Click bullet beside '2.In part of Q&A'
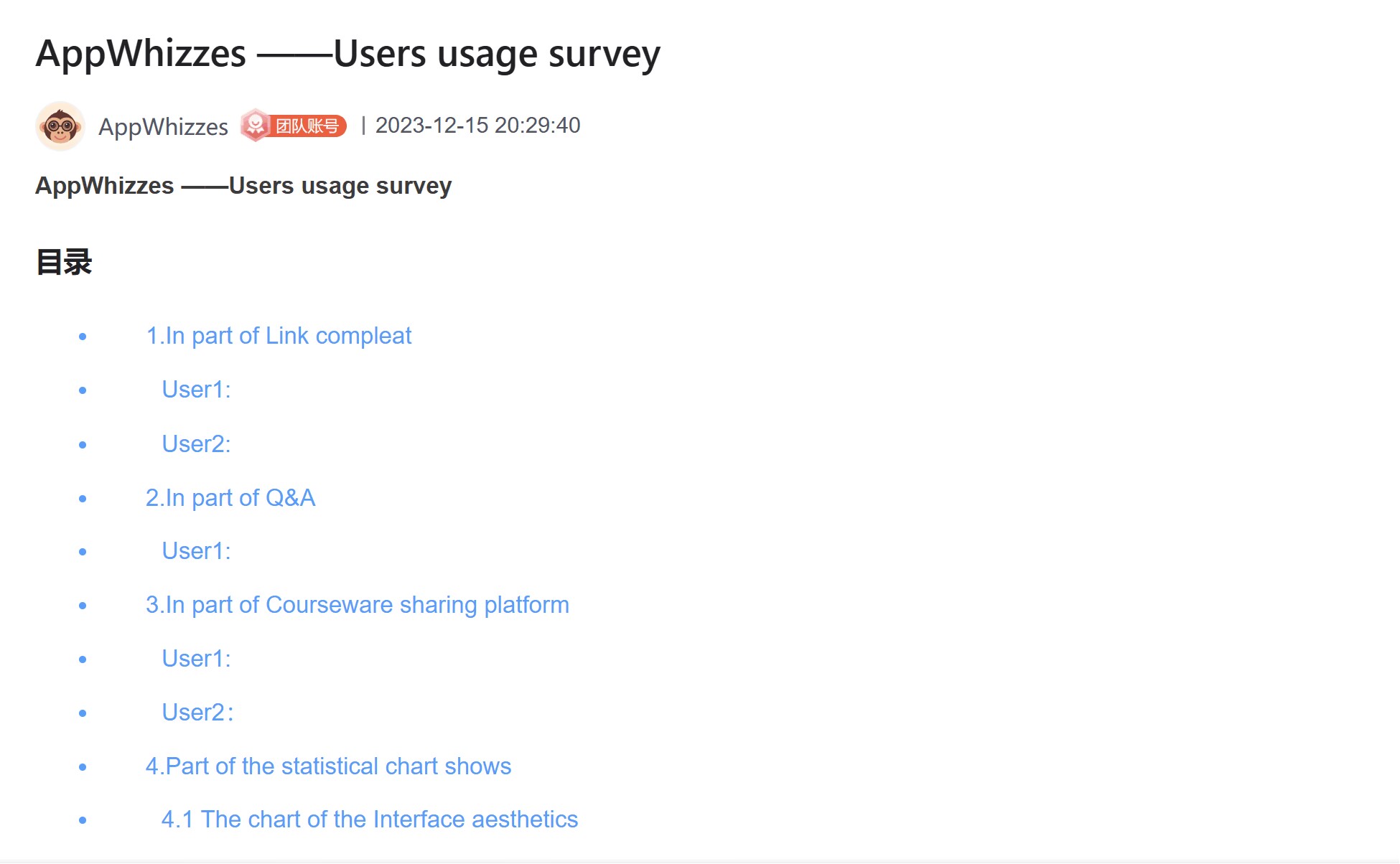The width and height of the screenshot is (1400, 864). point(83,498)
